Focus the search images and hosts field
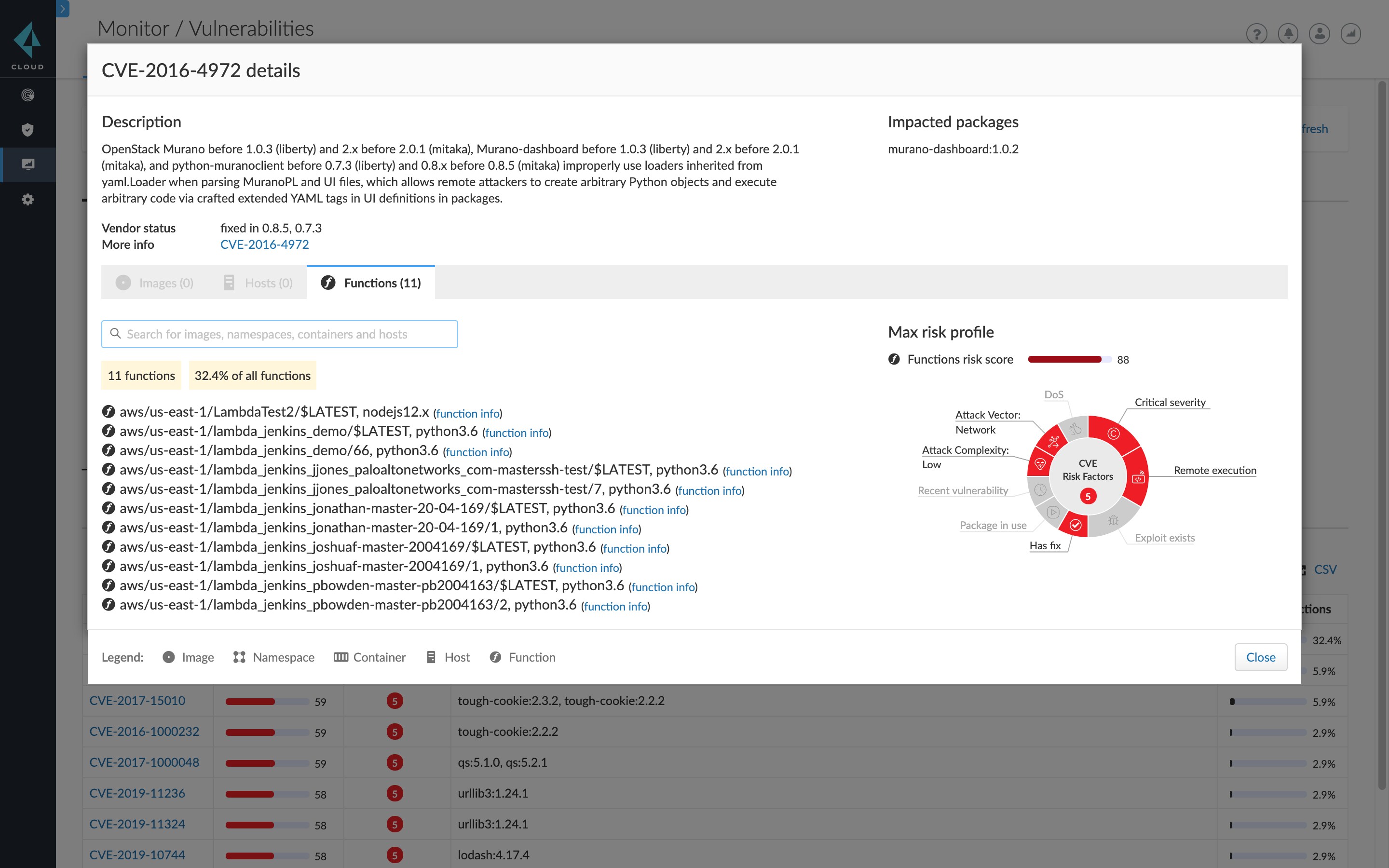Viewport: 1389px width, 868px height. 280,334
